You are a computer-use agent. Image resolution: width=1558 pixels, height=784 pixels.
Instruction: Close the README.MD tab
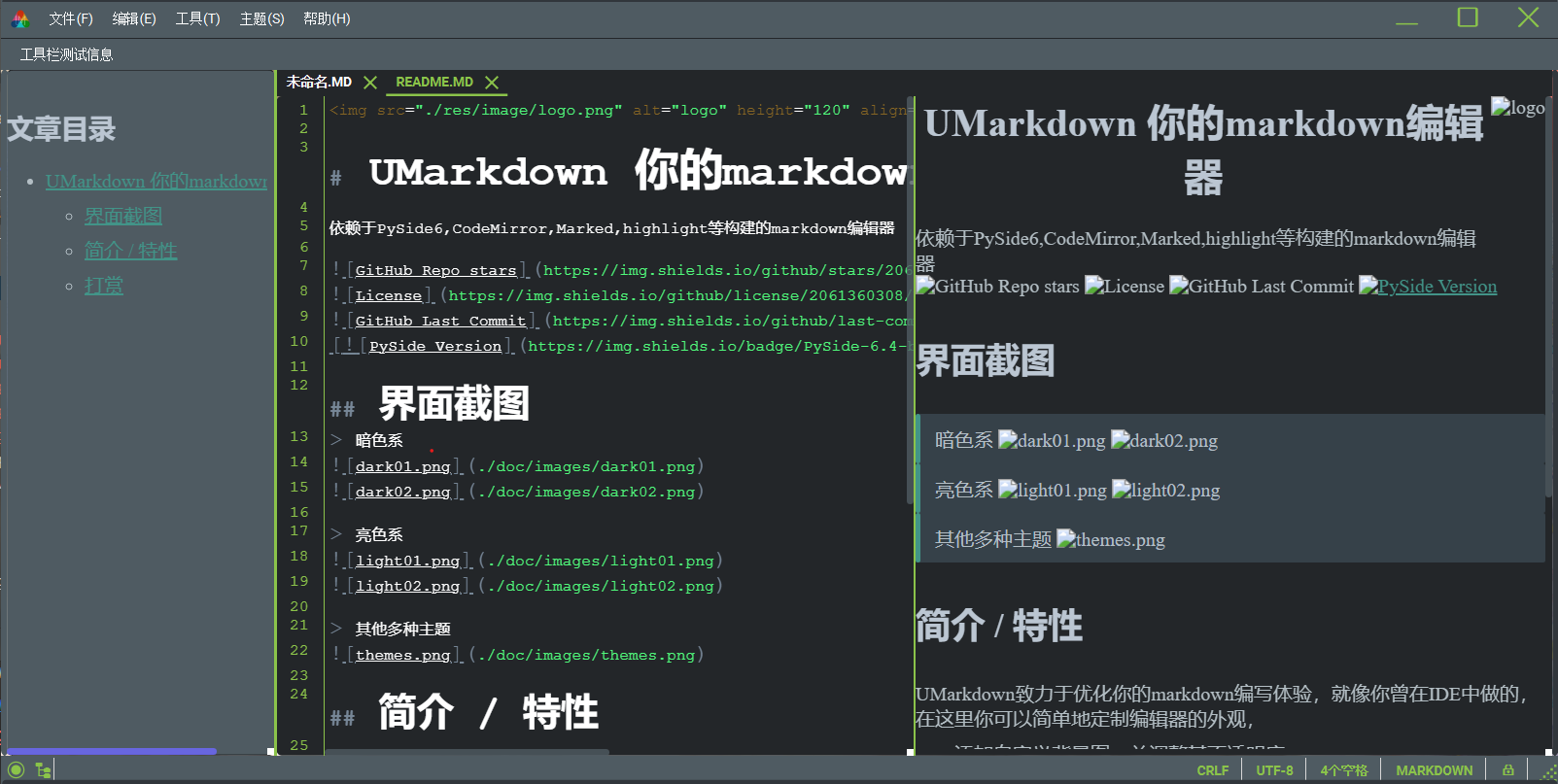click(492, 83)
